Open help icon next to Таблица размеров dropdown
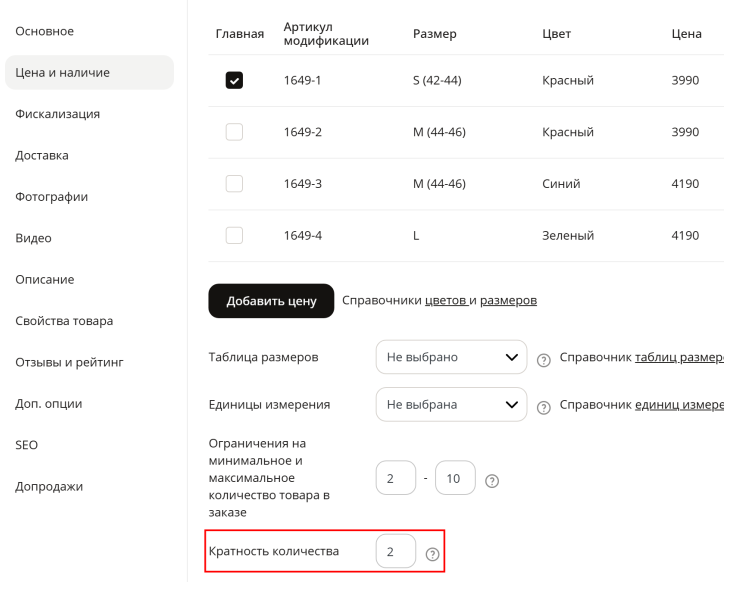The image size is (740, 589). coord(544,360)
